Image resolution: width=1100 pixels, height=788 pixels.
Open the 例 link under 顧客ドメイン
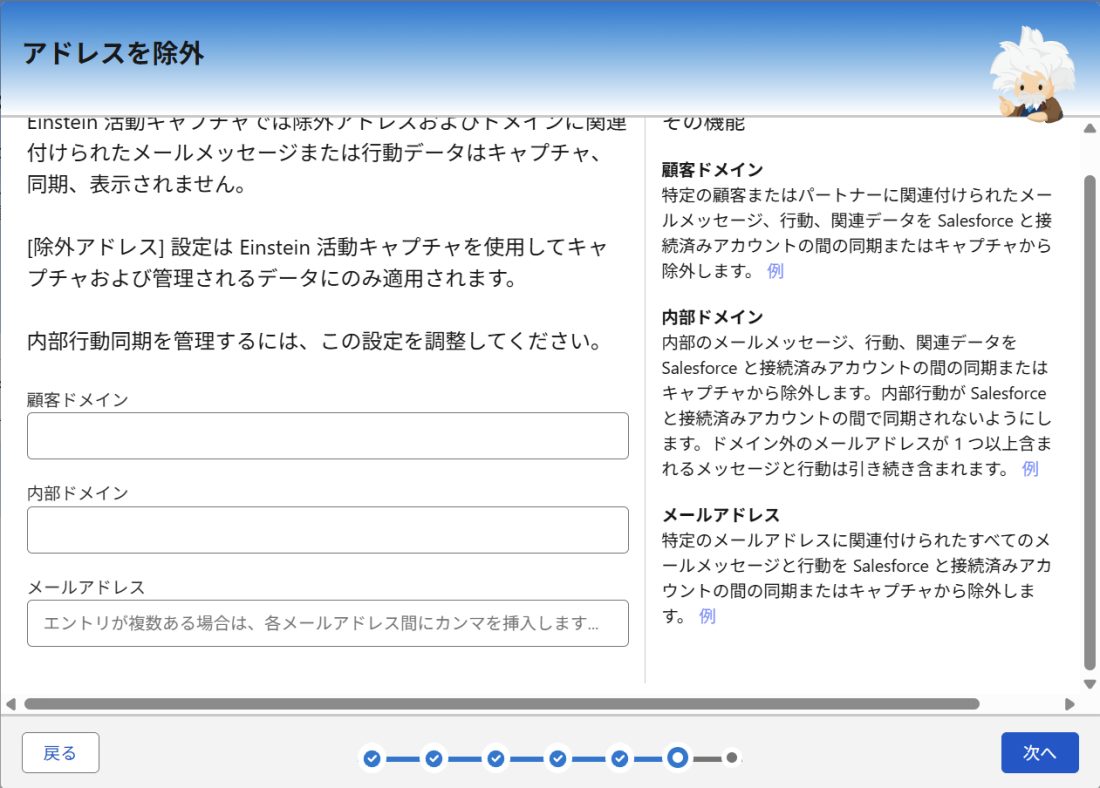click(775, 271)
